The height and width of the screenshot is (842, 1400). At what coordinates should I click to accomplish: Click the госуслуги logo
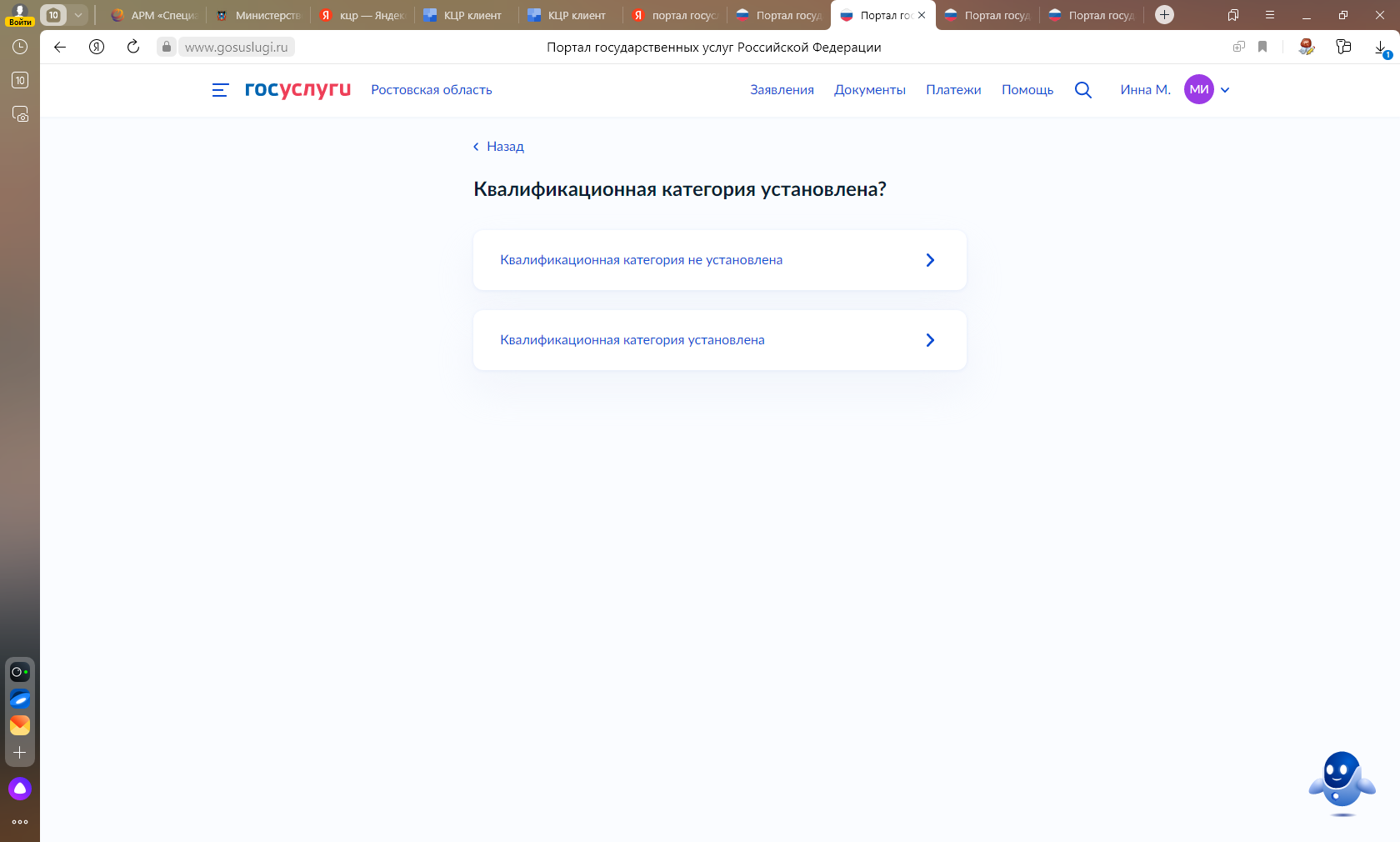pyautogui.click(x=297, y=89)
